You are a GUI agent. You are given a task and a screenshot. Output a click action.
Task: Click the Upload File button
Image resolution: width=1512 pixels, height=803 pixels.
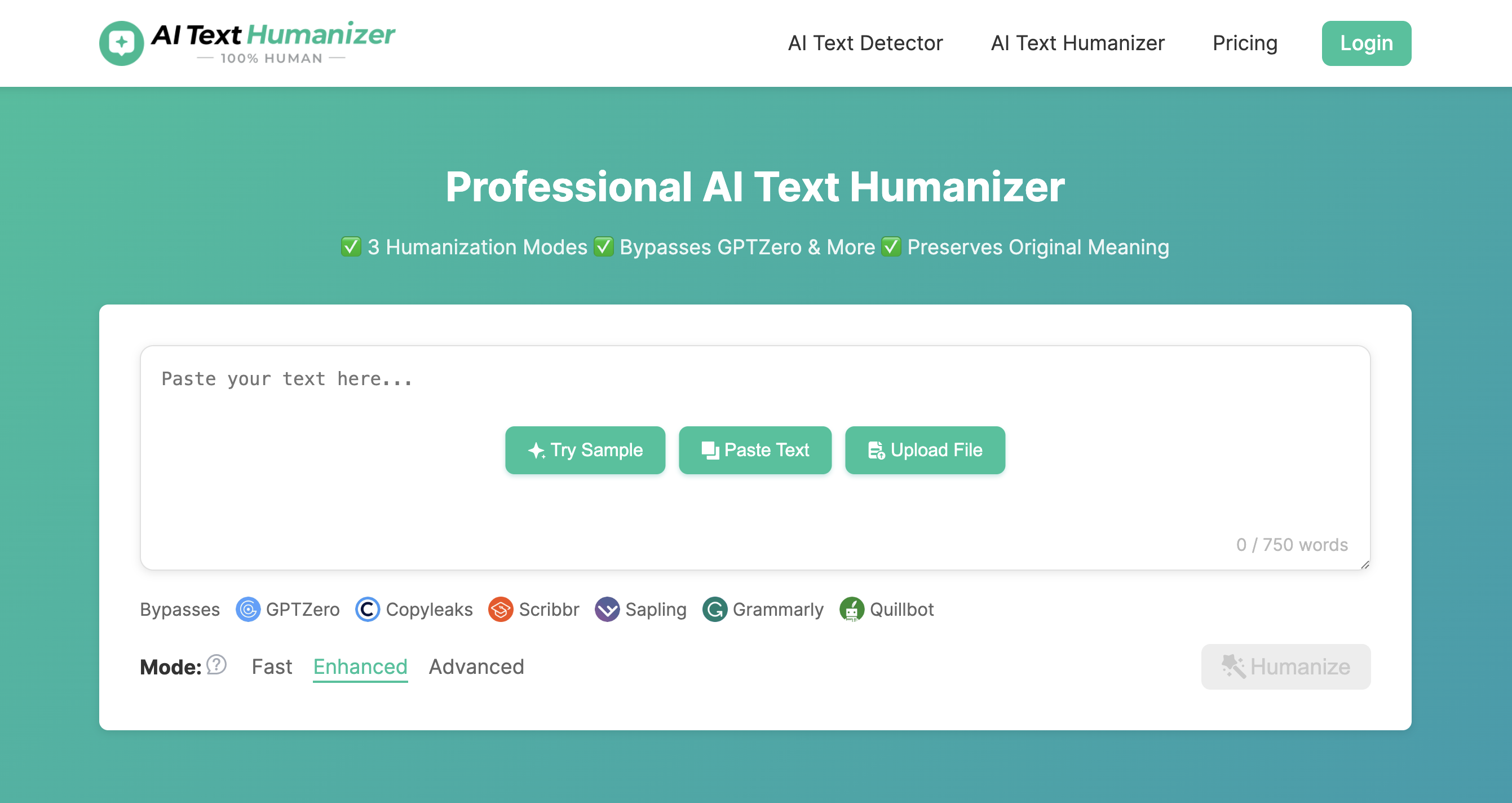pos(925,450)
